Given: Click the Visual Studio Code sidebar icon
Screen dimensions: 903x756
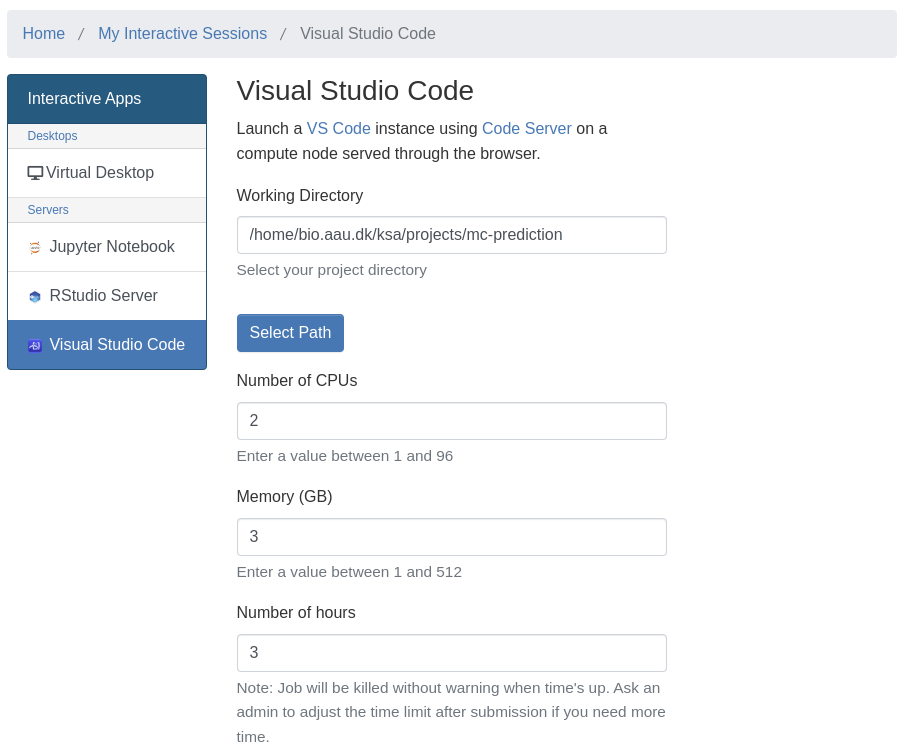Looking at the screenshot, I should pyautogui.click(x=35, y=345).
